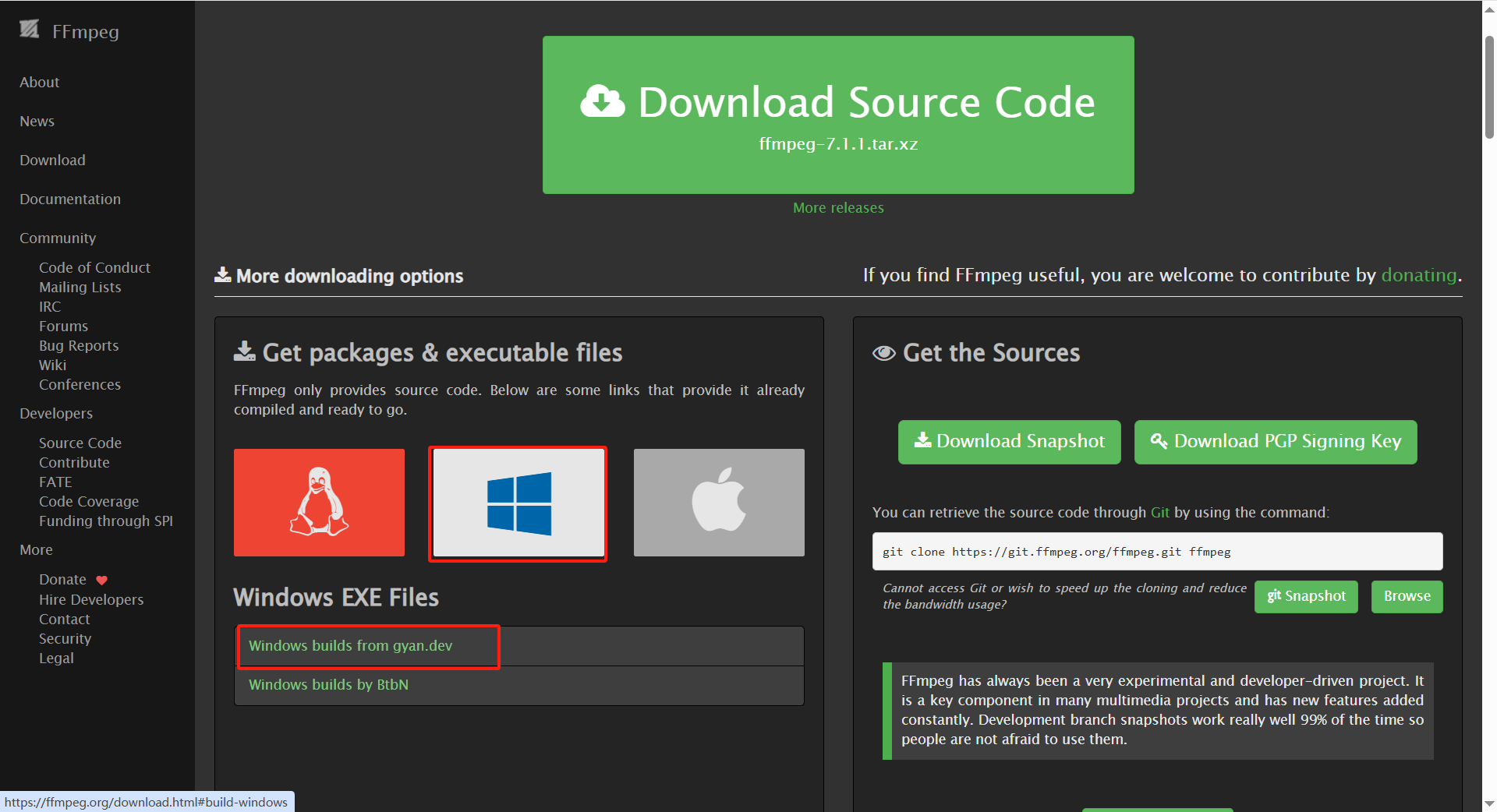Follow the donating link
The image size is (1497, 812).
click(1418, 275)
